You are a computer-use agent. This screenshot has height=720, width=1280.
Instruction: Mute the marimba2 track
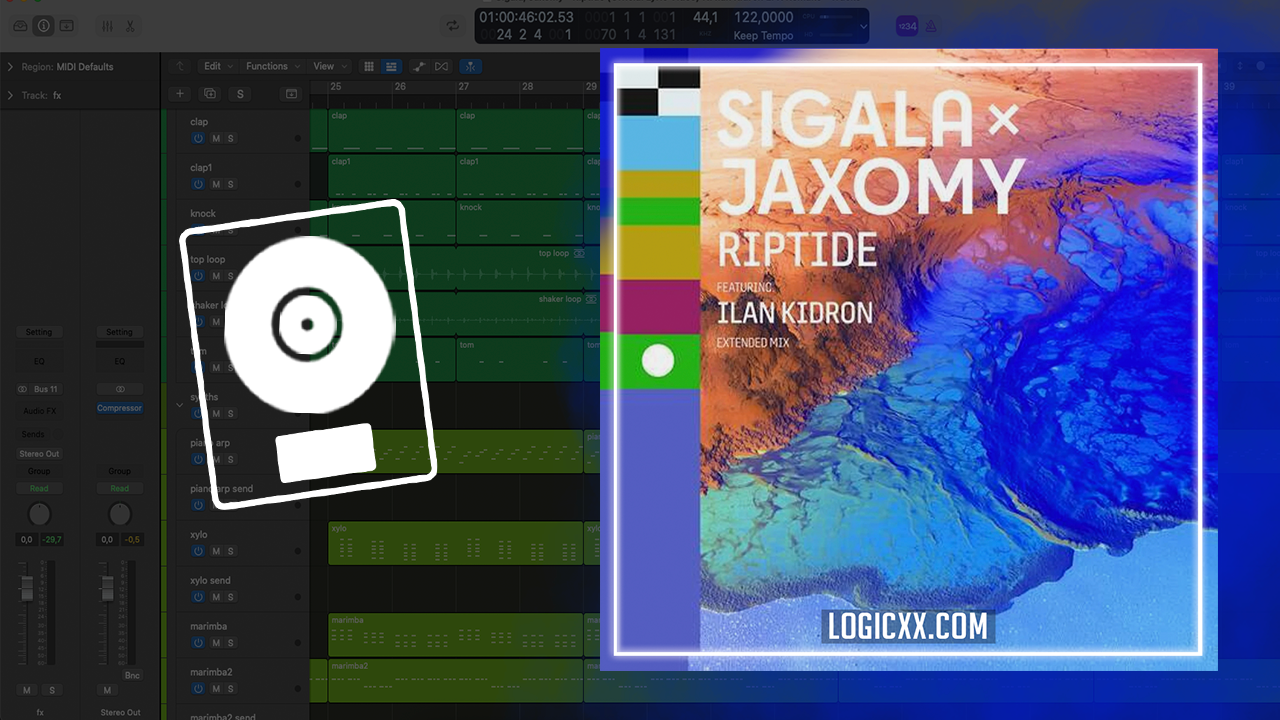[x=216, y=689]
